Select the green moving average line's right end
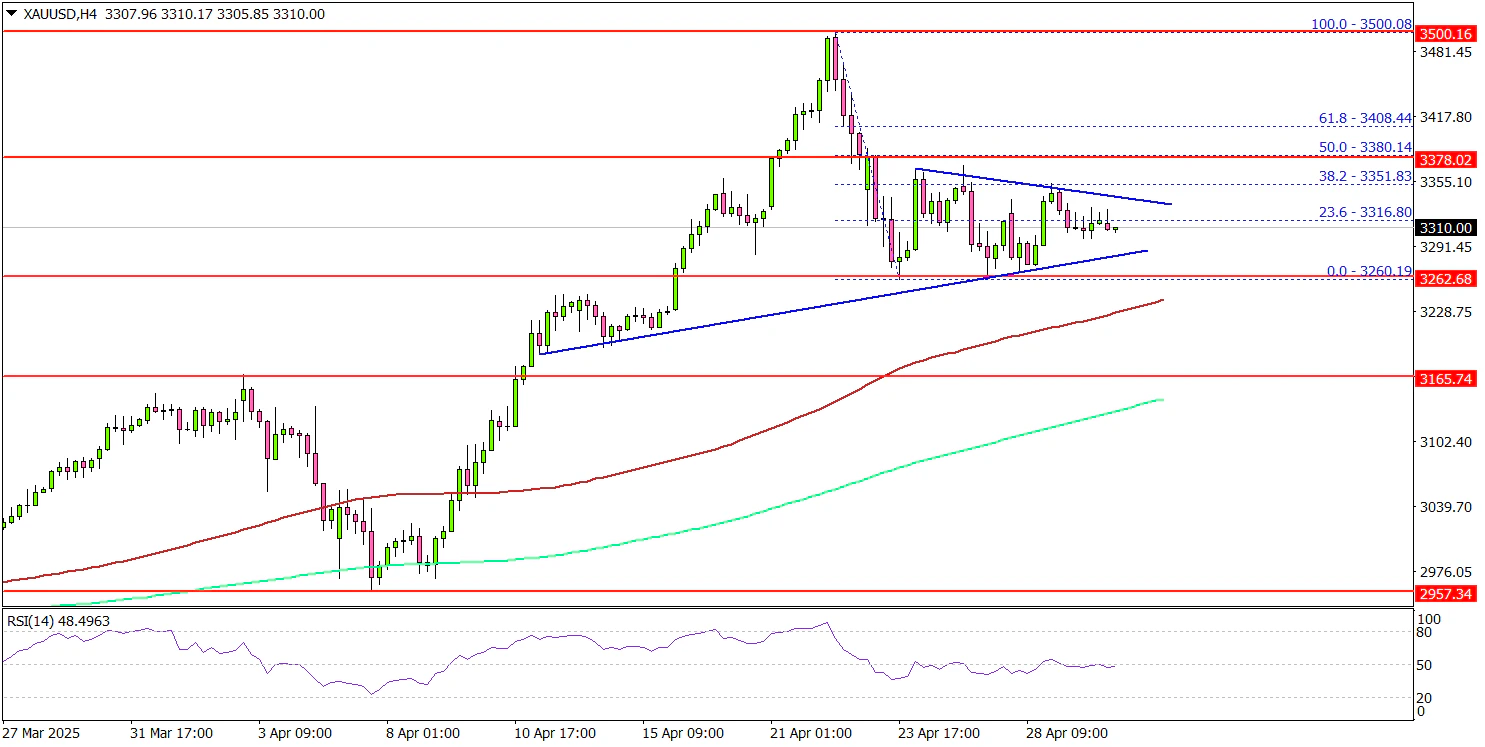1485x747 pixels. click(x=1161, y=400)
